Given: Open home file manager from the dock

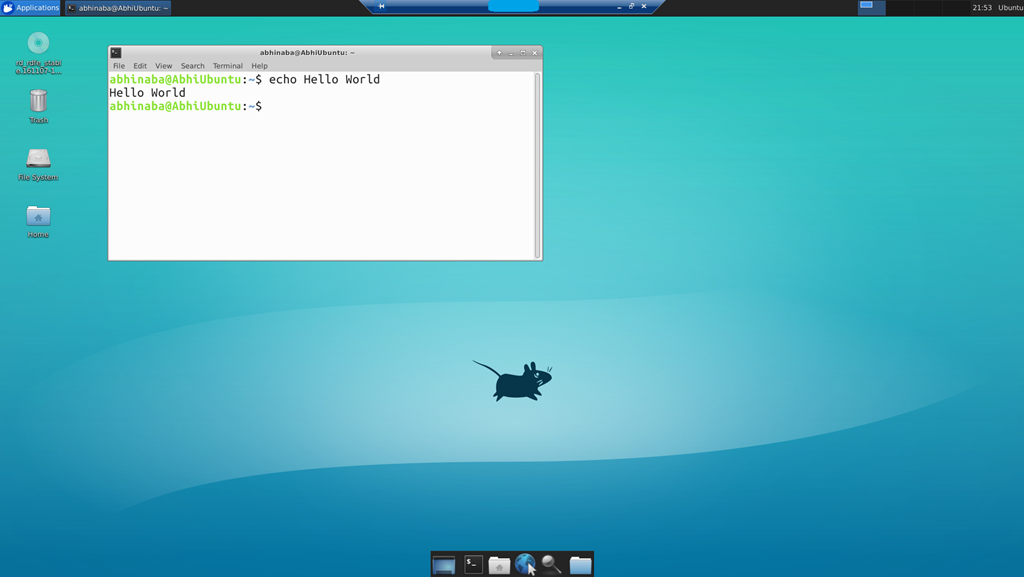Looking at the screenshot, I should 499,565.
